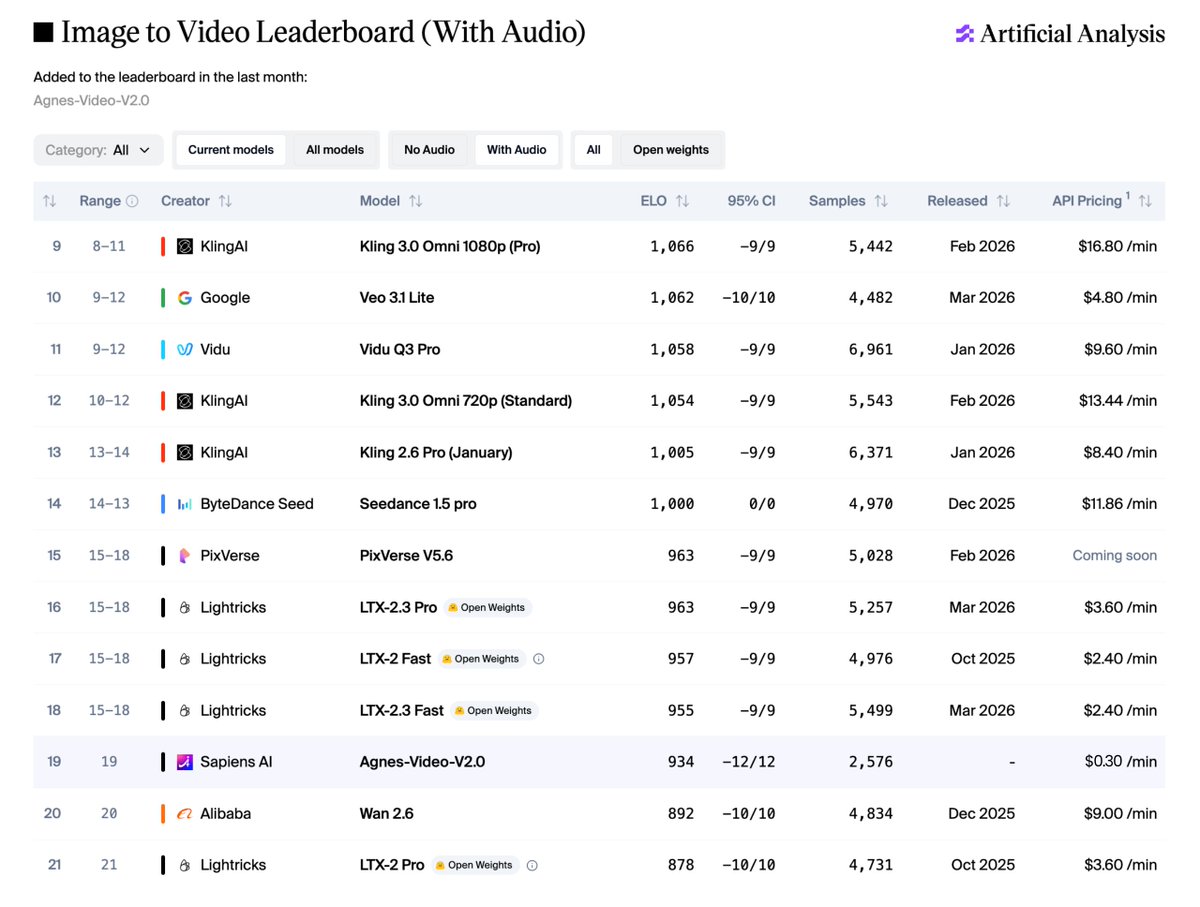
Task: Sort table by ELO column
Action: tap(682, 201)
